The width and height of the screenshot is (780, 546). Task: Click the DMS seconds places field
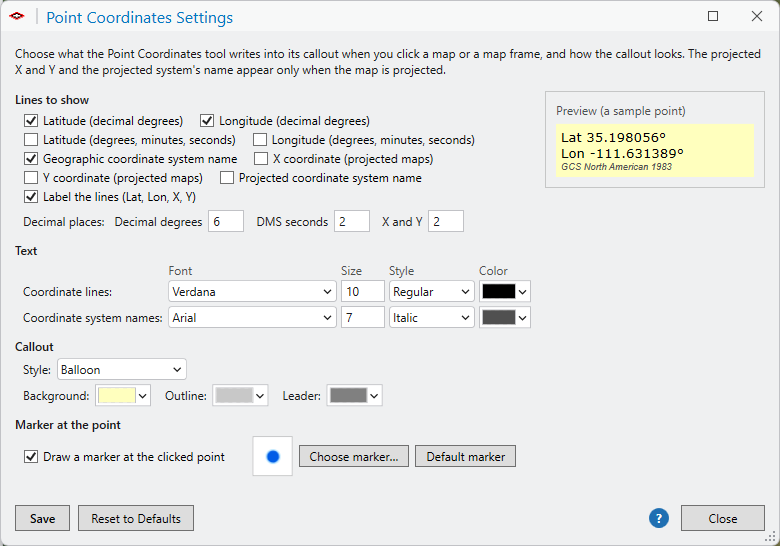(x=352, y=221)
